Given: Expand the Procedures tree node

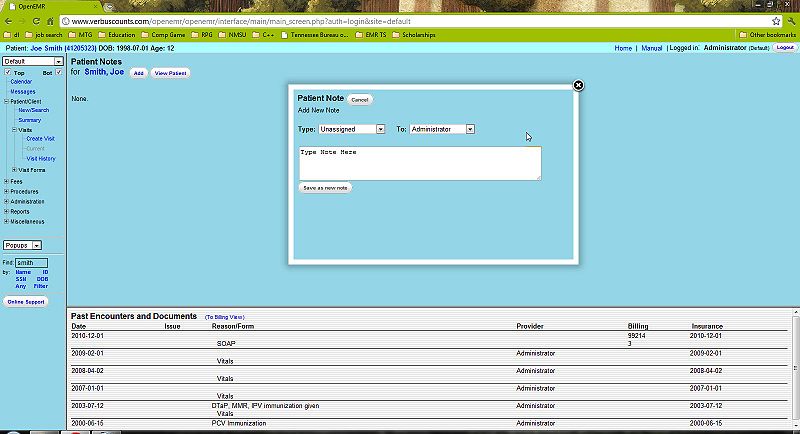Looking at the screenshot, I should tap(6, 192).
